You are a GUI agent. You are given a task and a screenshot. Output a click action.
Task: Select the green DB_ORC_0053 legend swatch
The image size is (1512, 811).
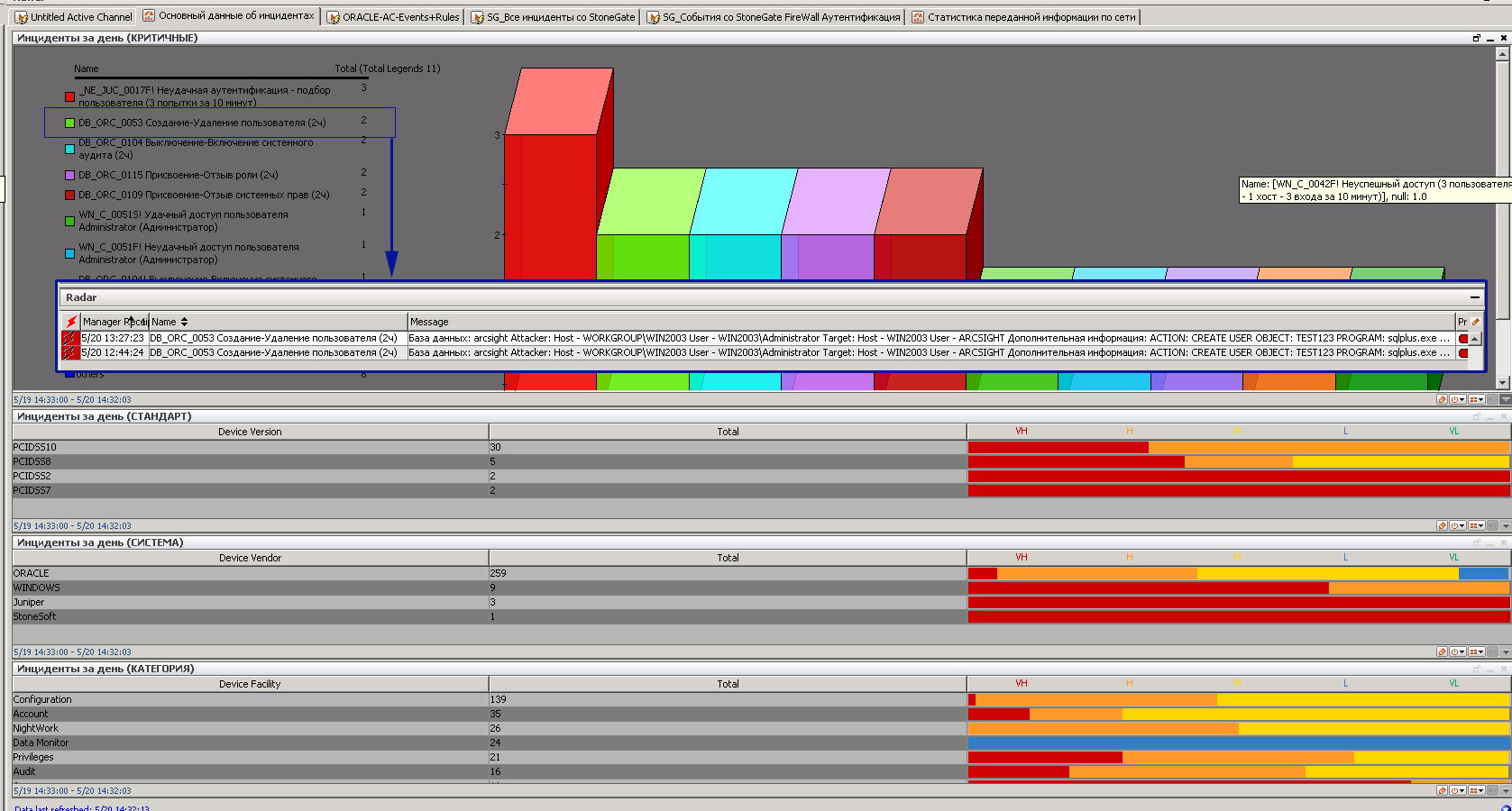point(69,123)
